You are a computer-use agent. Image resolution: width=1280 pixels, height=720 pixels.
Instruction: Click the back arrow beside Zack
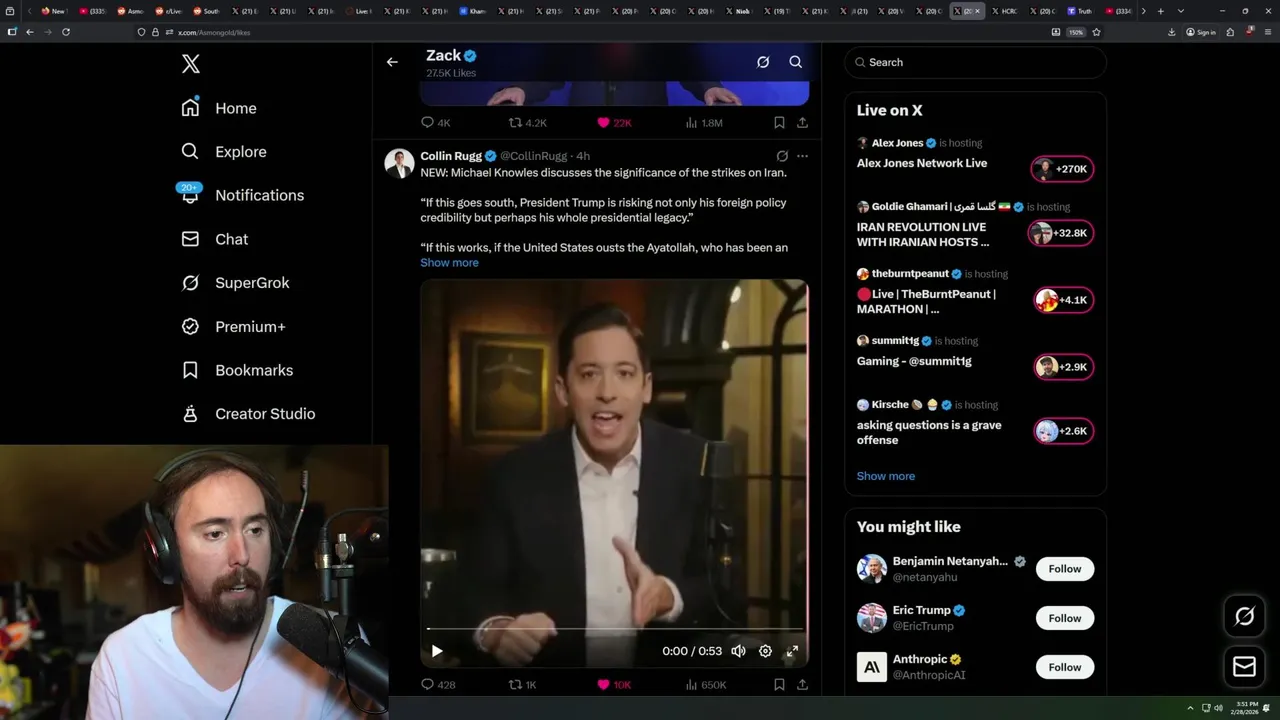tap(392, 62)
